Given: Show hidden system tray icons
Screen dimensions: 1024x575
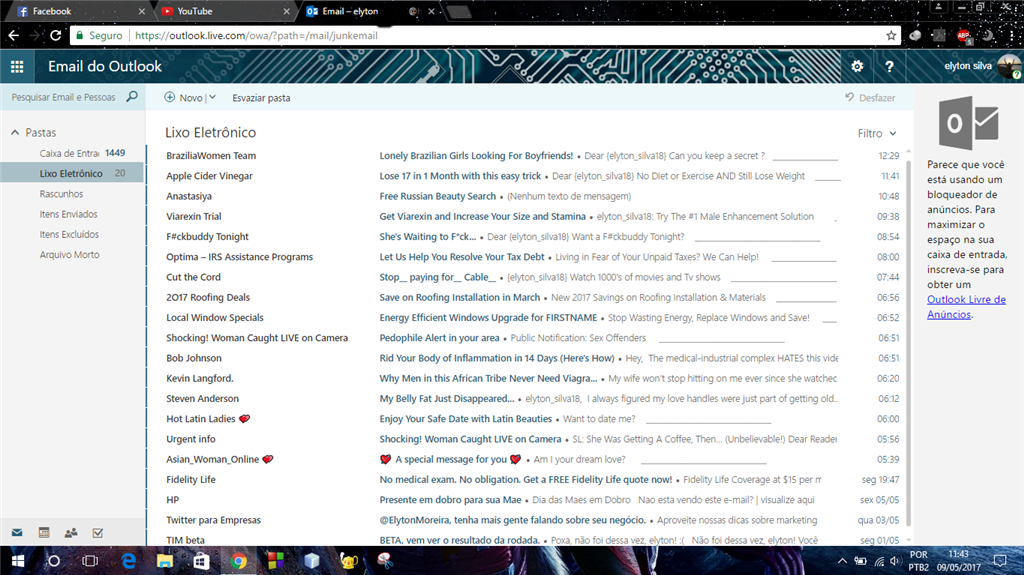Looking at the screenshot, I should pos(842,561).
